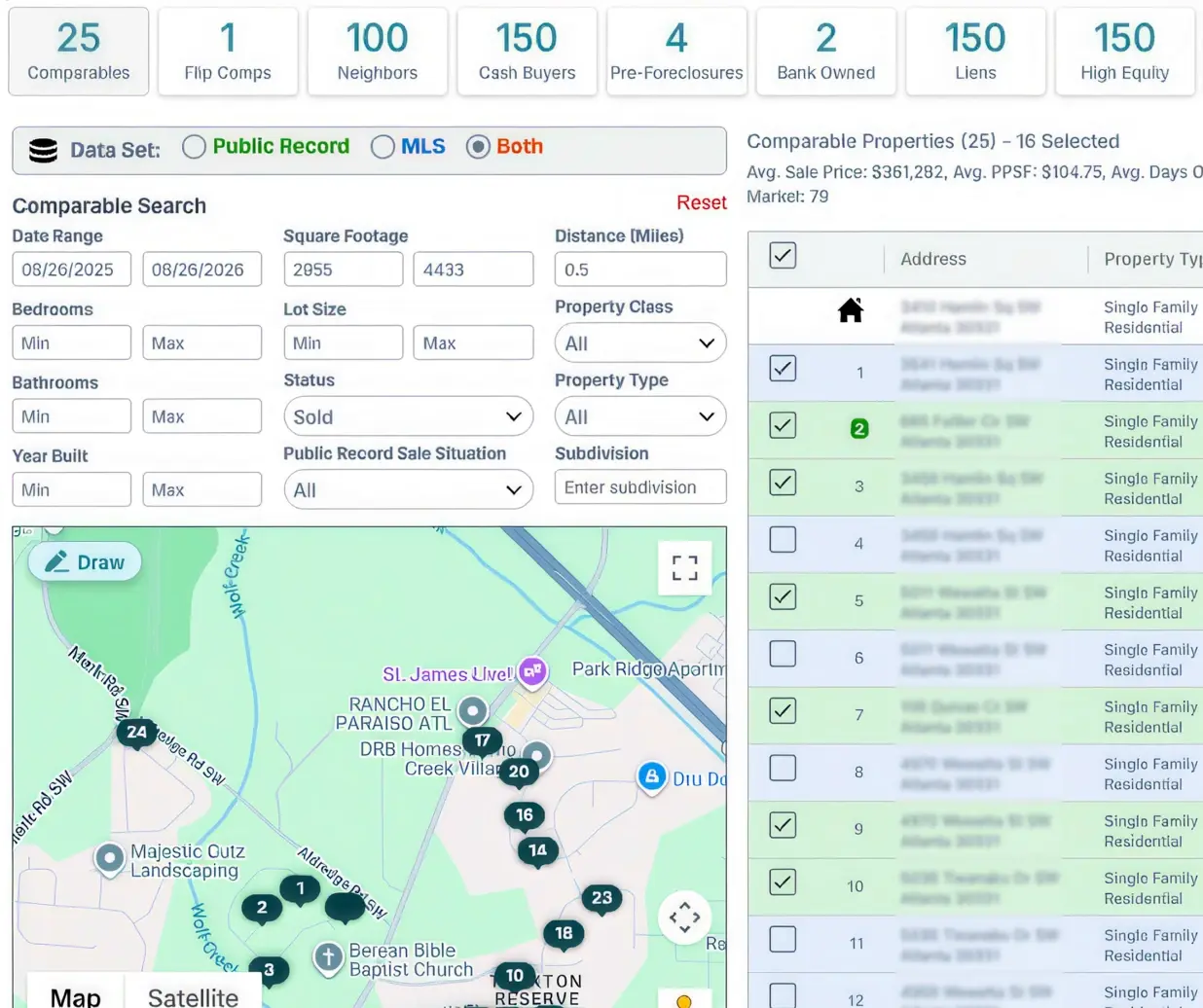
Task: Click the Draw button on the map
Action: click(x=85, y=562)
